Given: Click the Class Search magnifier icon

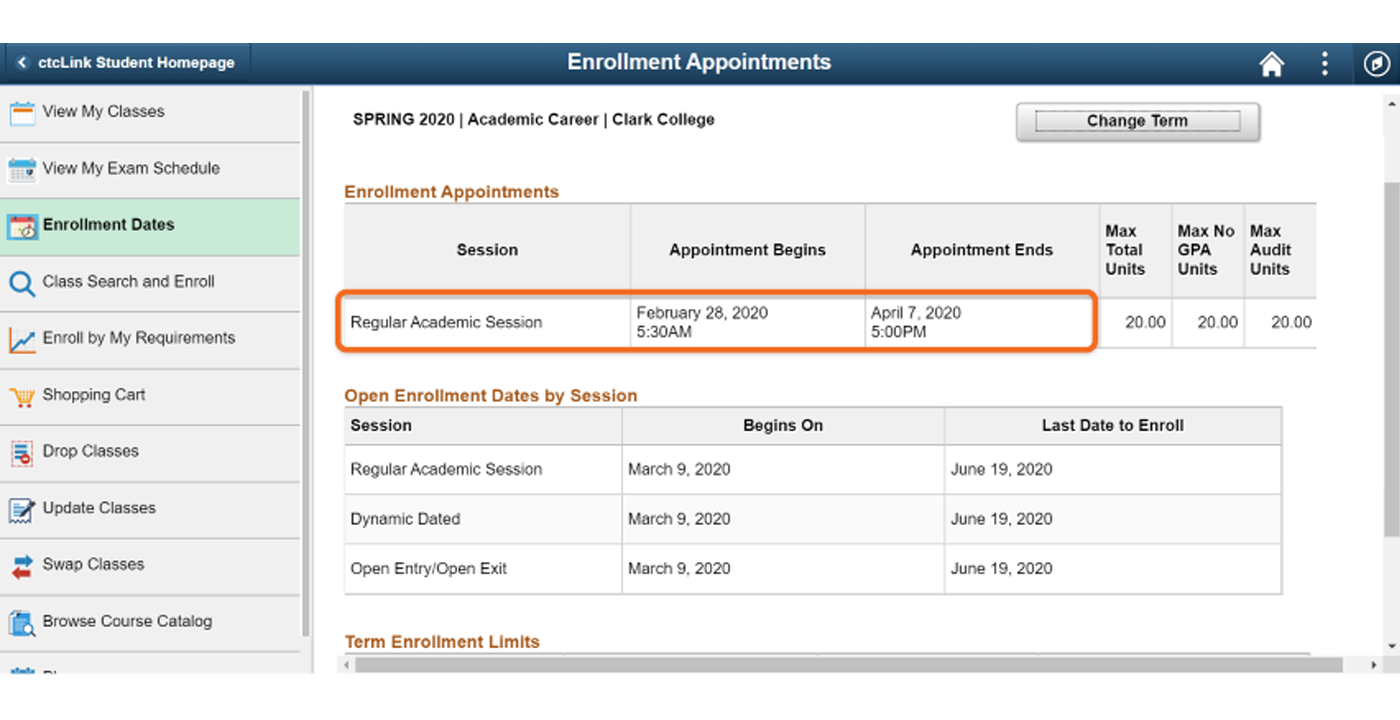Looking at the screenshot, I should [22, 283].
